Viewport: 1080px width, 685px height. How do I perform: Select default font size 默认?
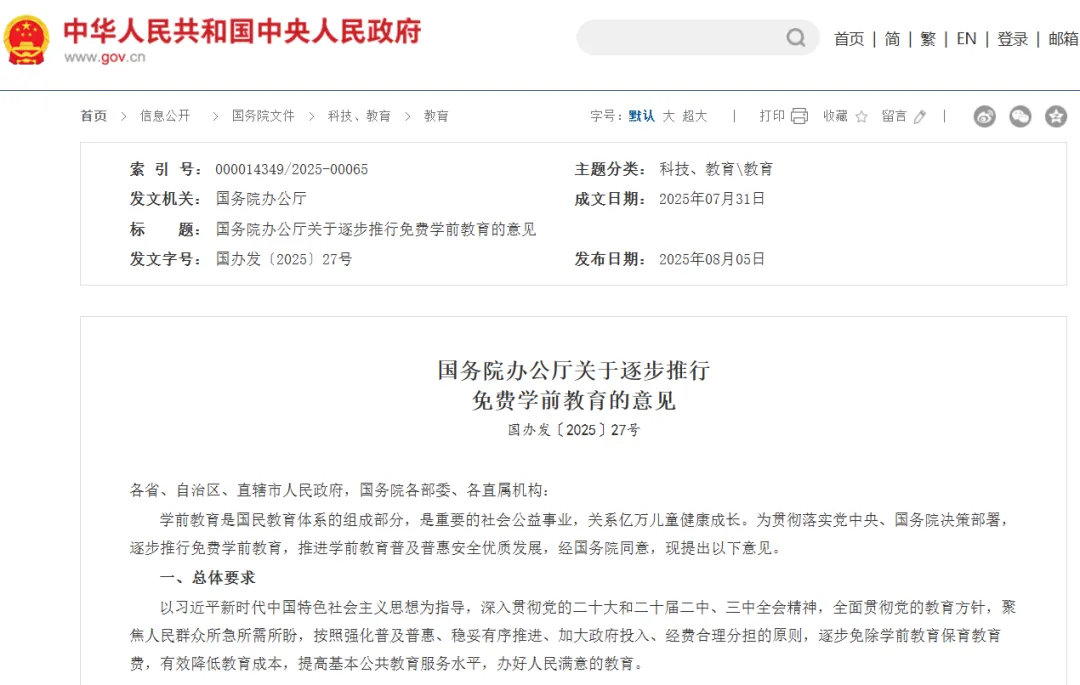coord(641,116)
